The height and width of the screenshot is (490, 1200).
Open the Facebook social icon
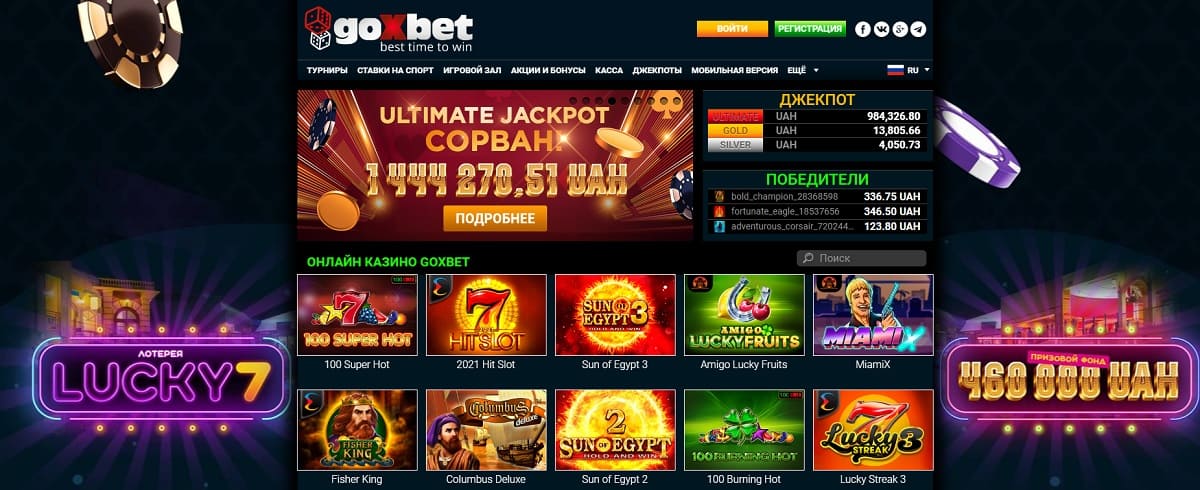tap(863, 29)
